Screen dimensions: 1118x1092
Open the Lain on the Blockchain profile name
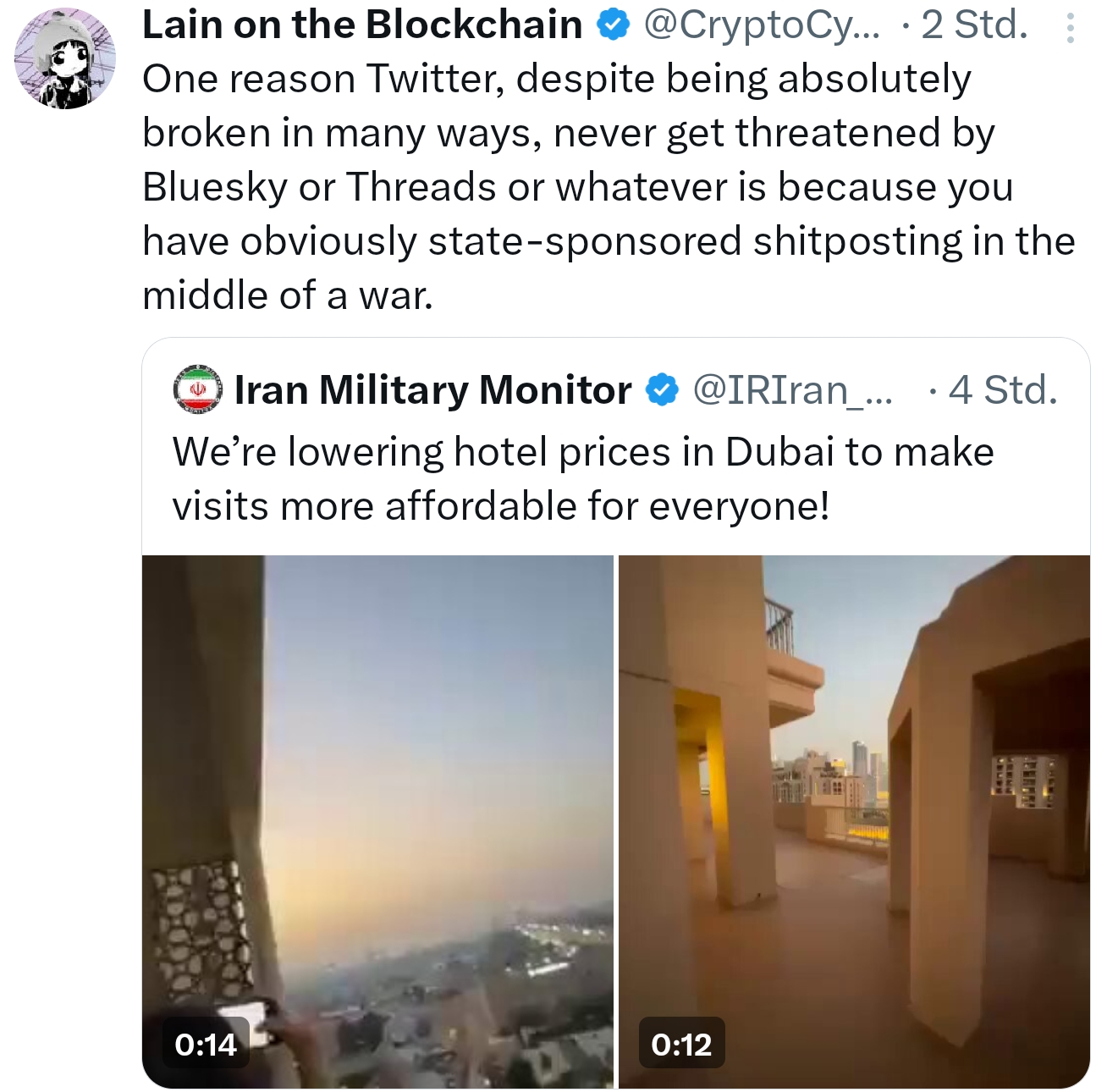click(x=362, y=25)
